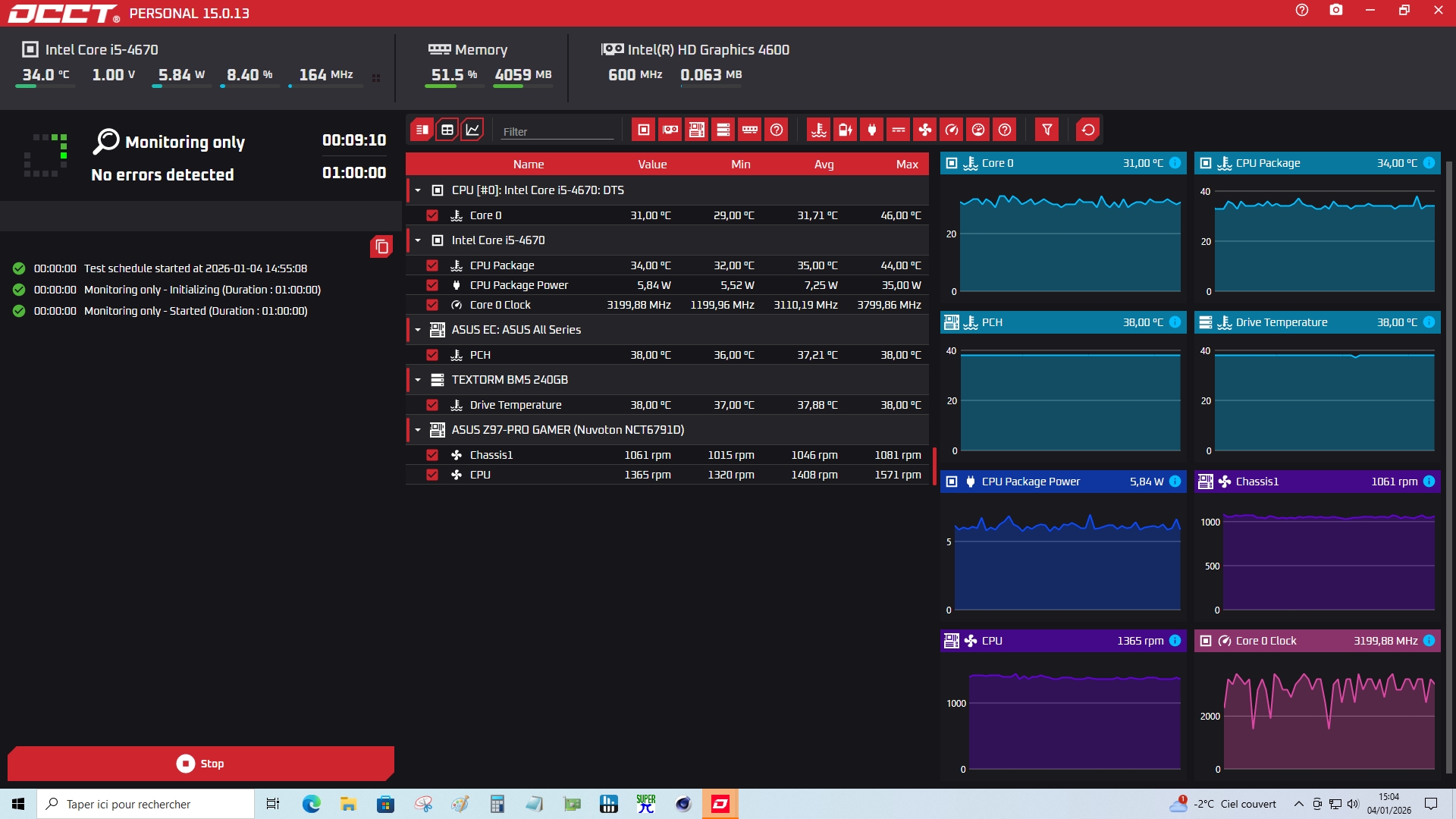Sort by the Max column header

(906, 165)
